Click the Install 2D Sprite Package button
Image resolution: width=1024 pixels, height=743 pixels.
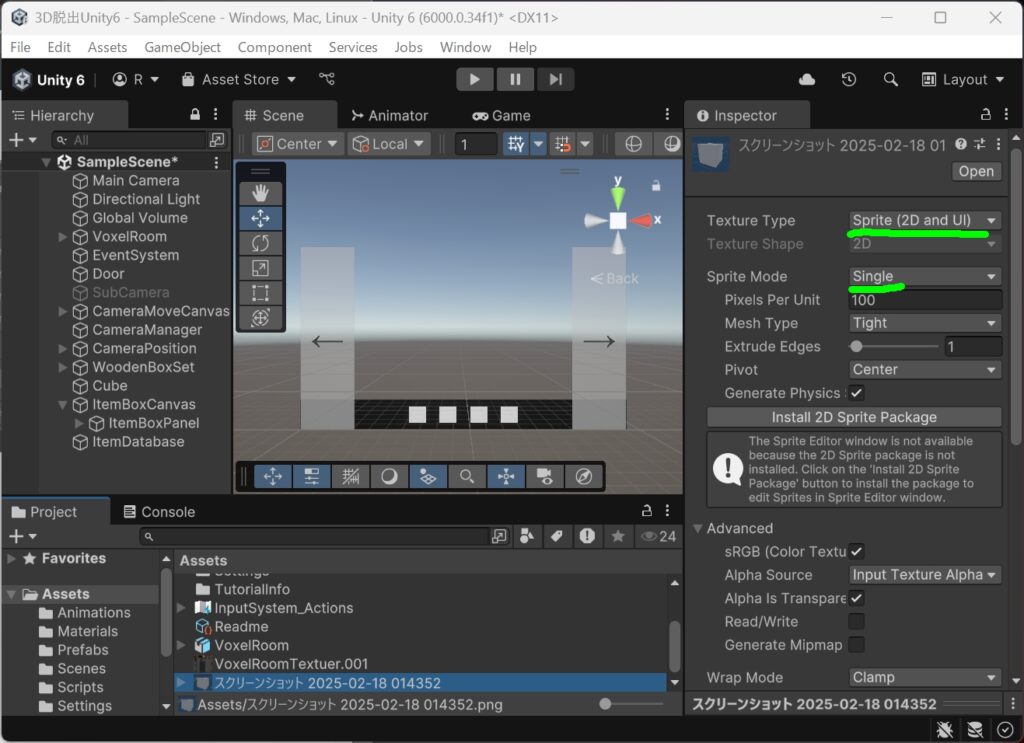pos(854,417)
